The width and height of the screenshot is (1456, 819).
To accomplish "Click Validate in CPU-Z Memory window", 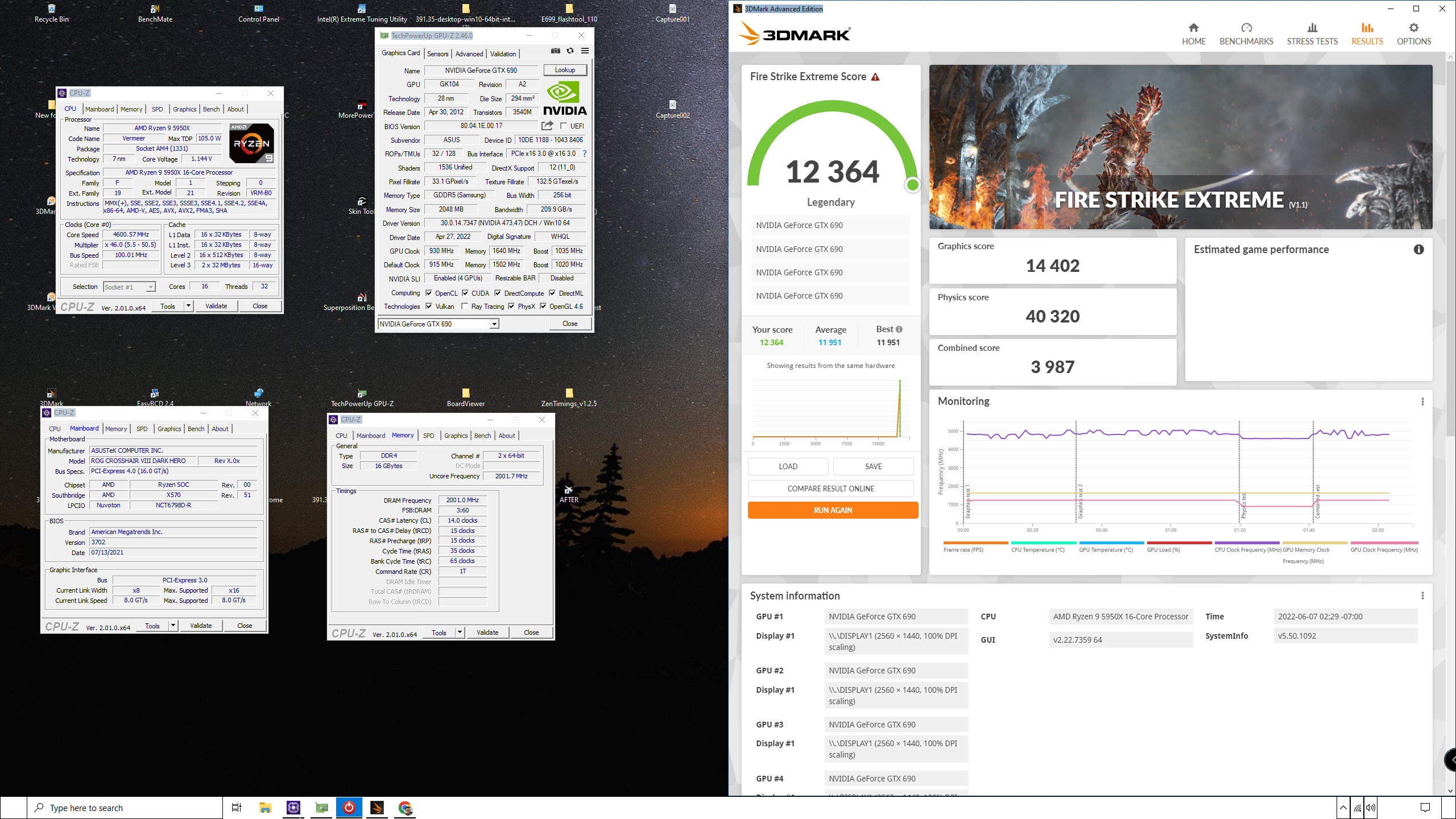I will click(x=487, y=632).
